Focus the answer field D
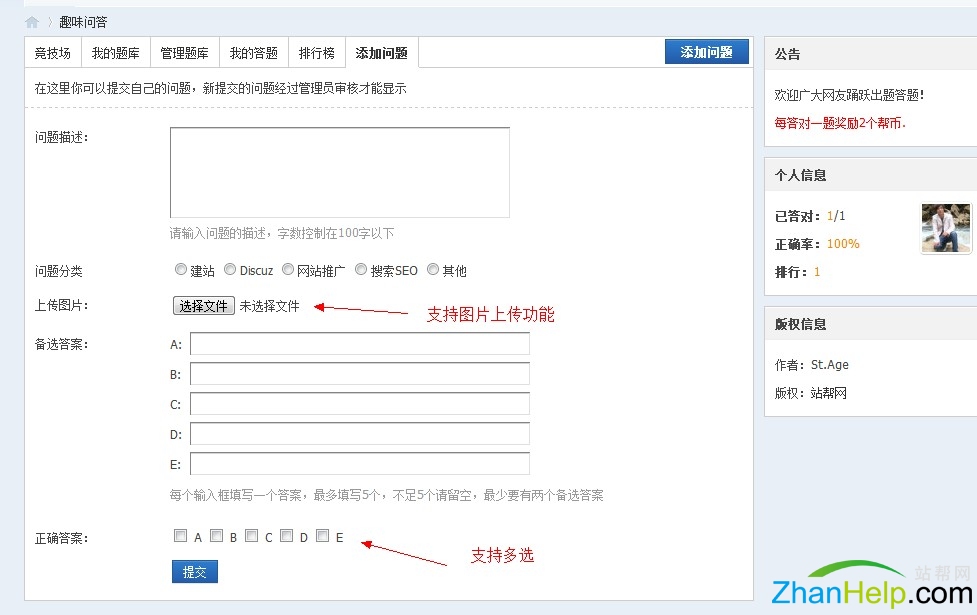The image size is (977, 615). (360, 434)
